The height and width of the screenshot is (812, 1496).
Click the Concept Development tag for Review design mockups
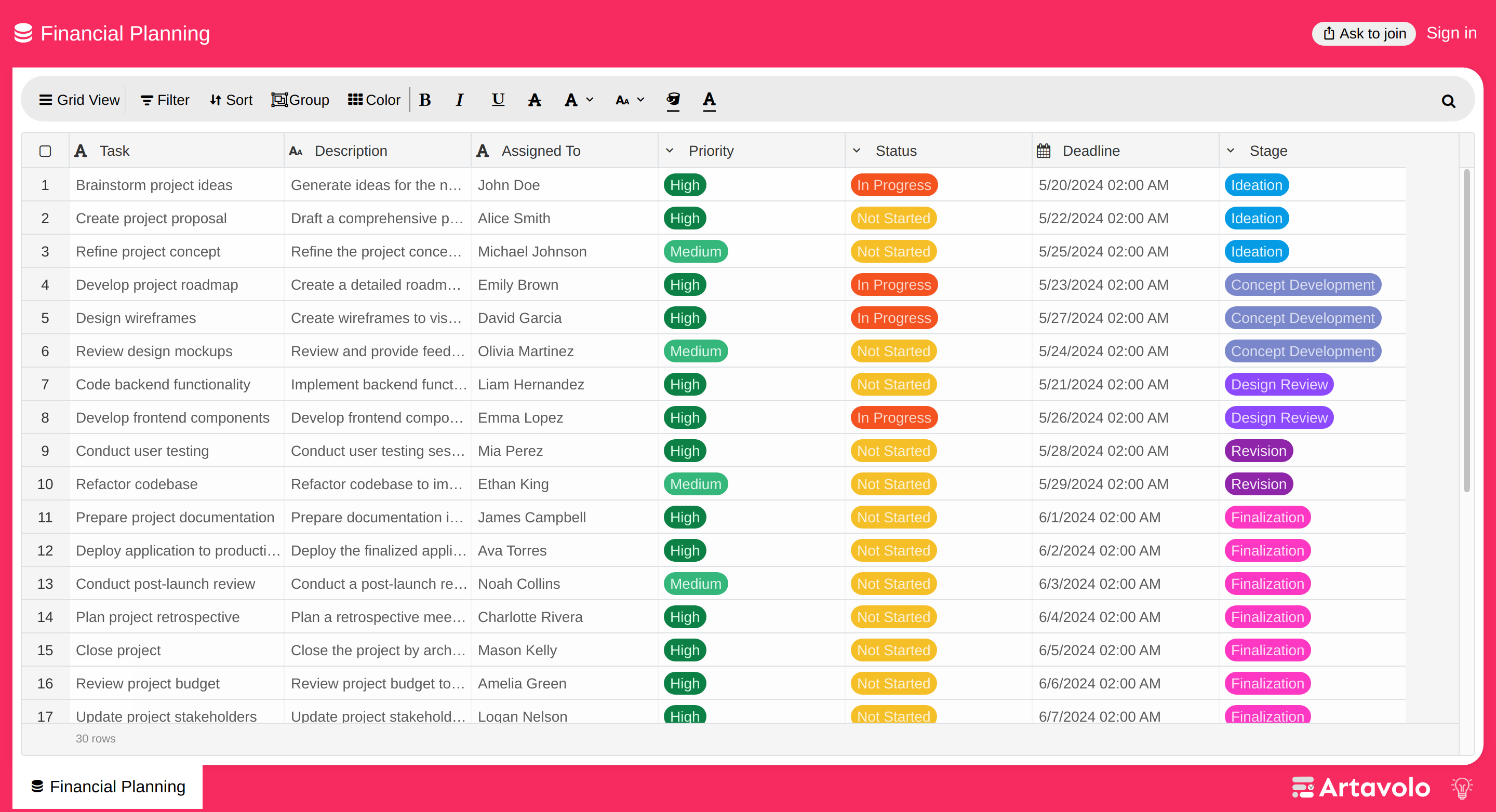[x=1303, y=351]
